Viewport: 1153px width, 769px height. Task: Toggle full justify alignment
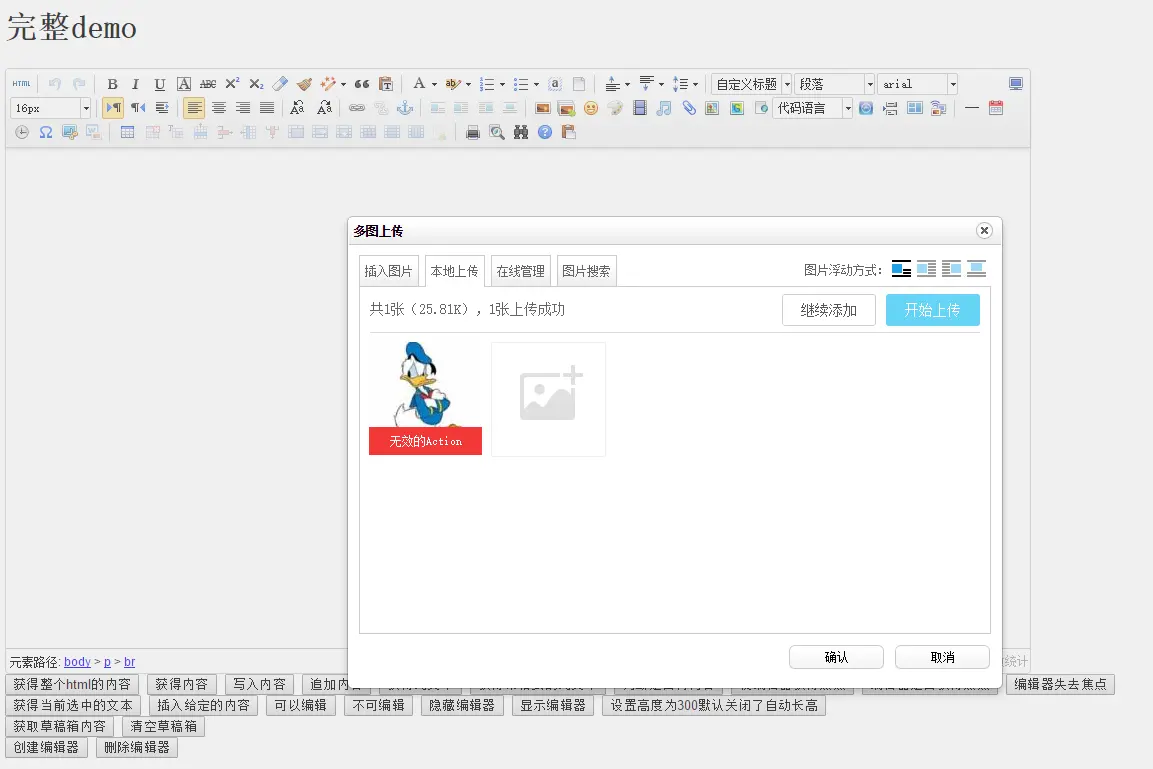[267, 108]
